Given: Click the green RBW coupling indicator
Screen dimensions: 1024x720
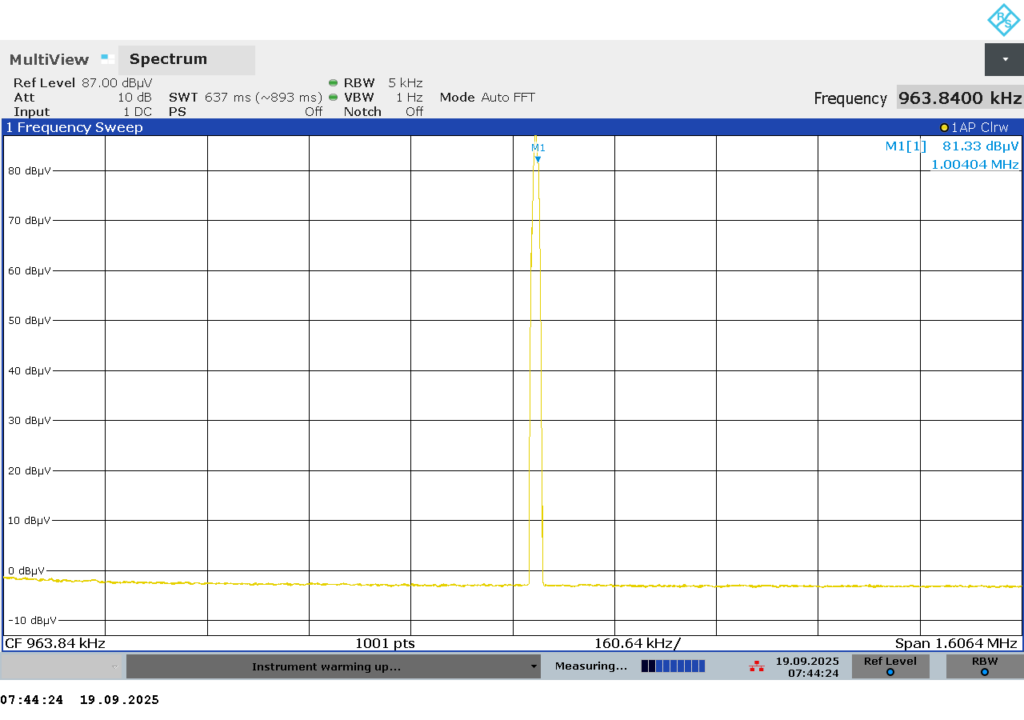Looking at the screenshot, I should [x=333, y=82].
